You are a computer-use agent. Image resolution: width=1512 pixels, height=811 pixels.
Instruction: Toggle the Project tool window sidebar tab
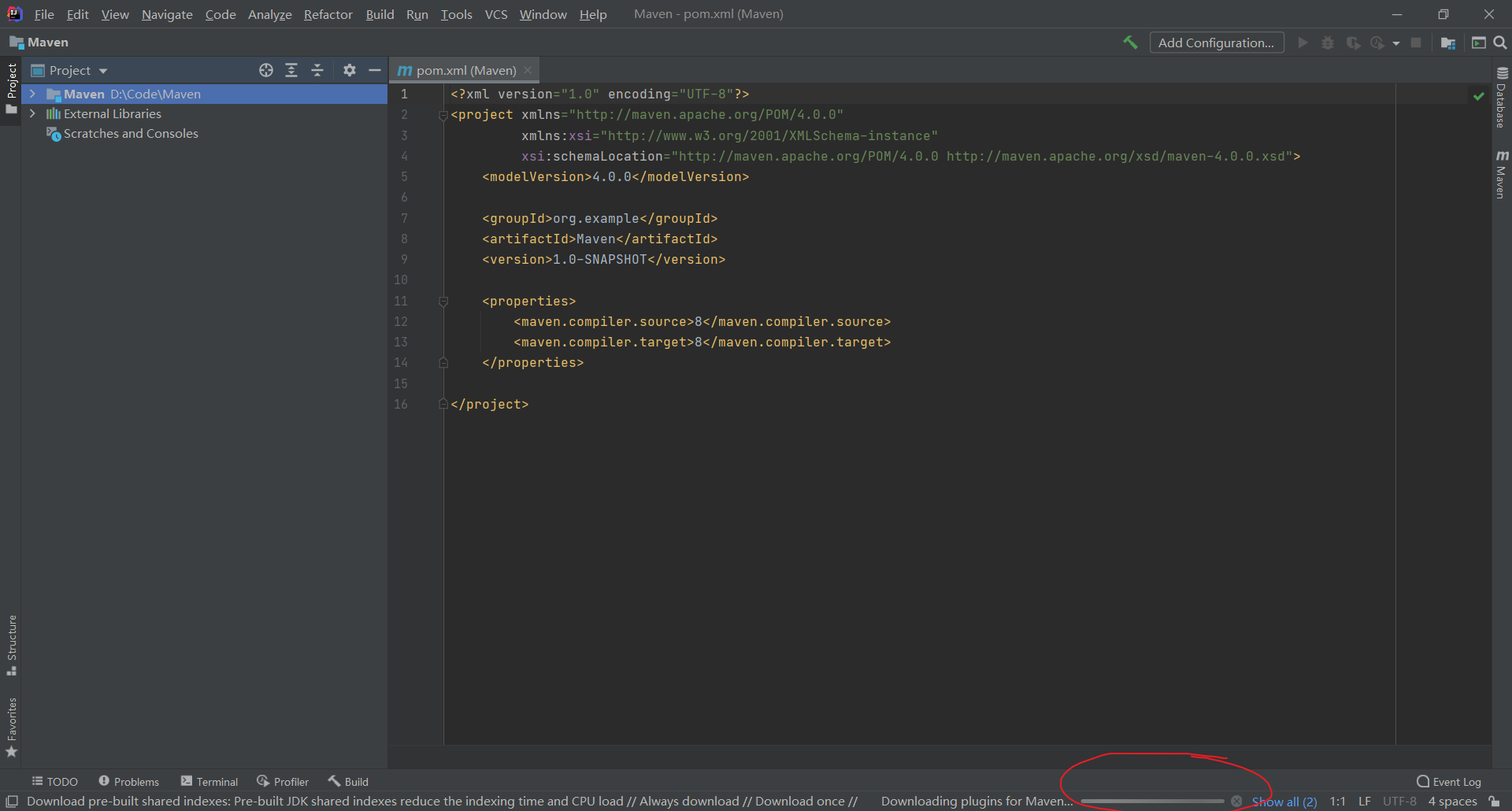point(11,87)
